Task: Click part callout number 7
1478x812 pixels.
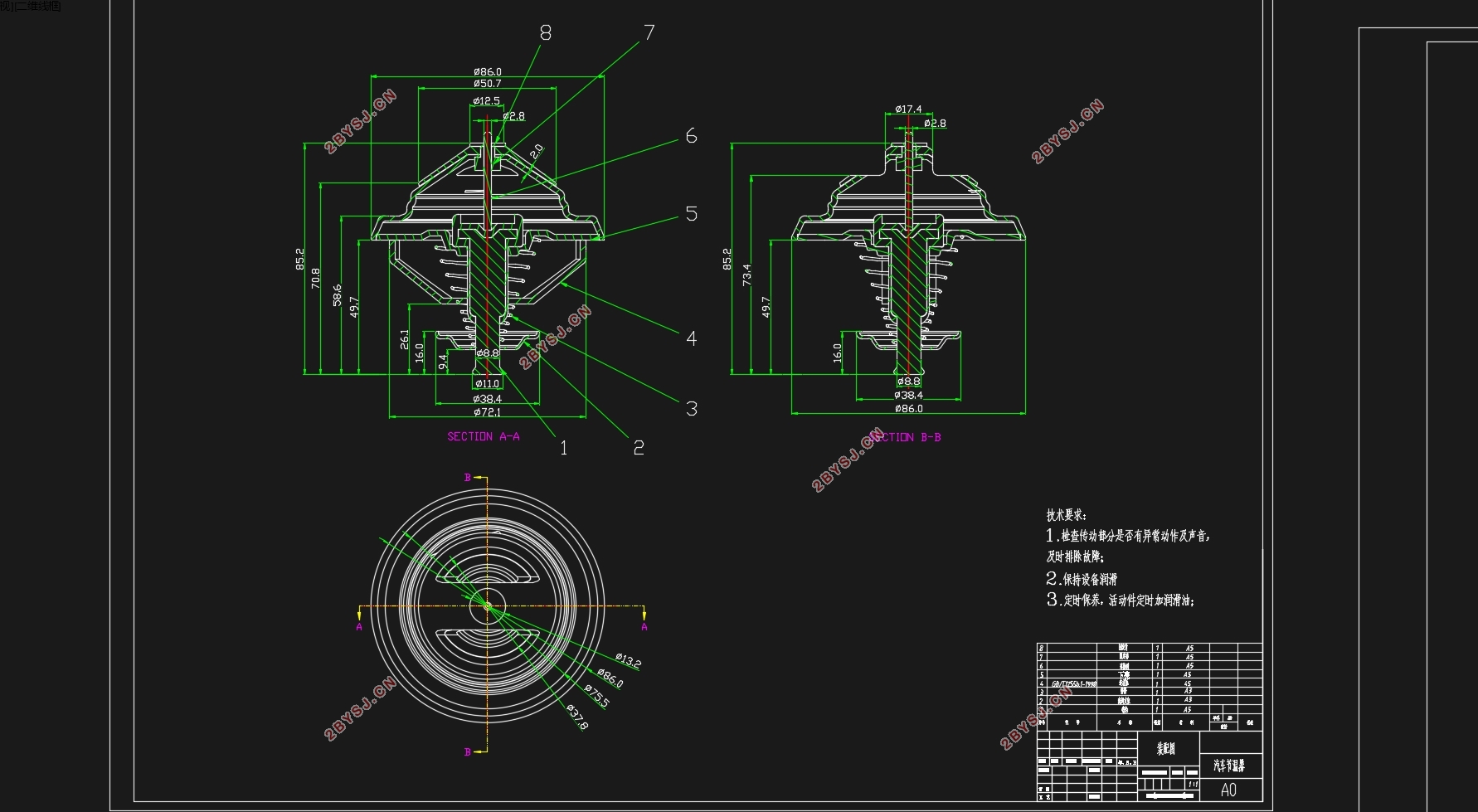Action: [649, 32]
